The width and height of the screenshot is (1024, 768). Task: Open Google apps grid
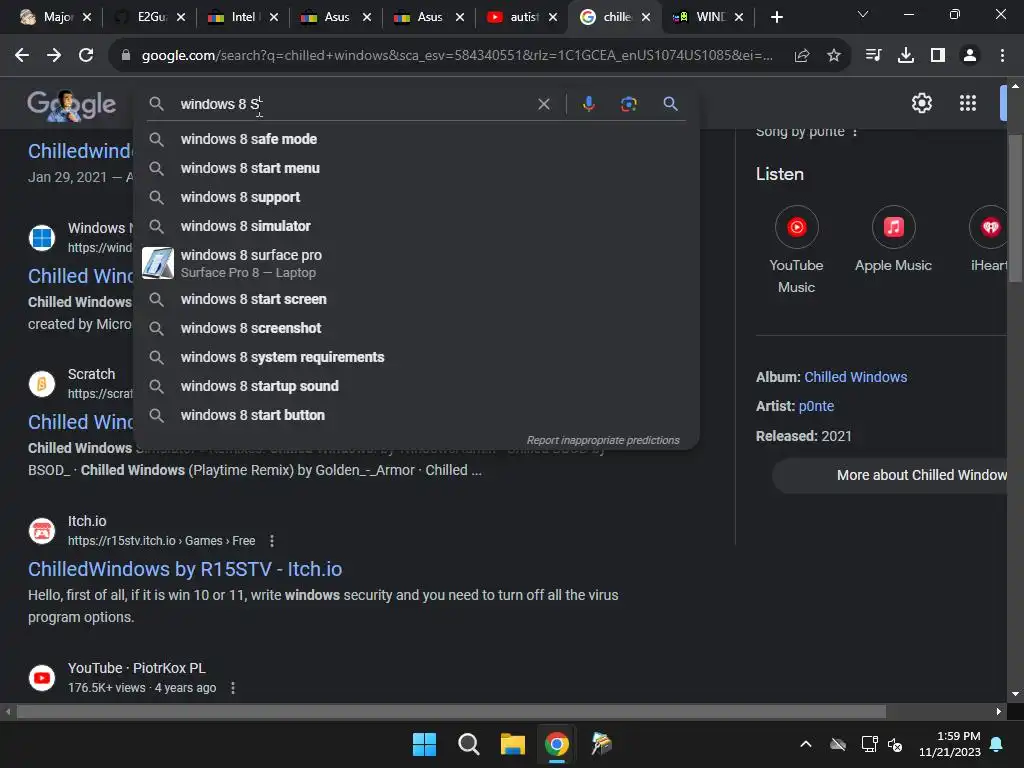pyautogui.click(x=968, y=103)
